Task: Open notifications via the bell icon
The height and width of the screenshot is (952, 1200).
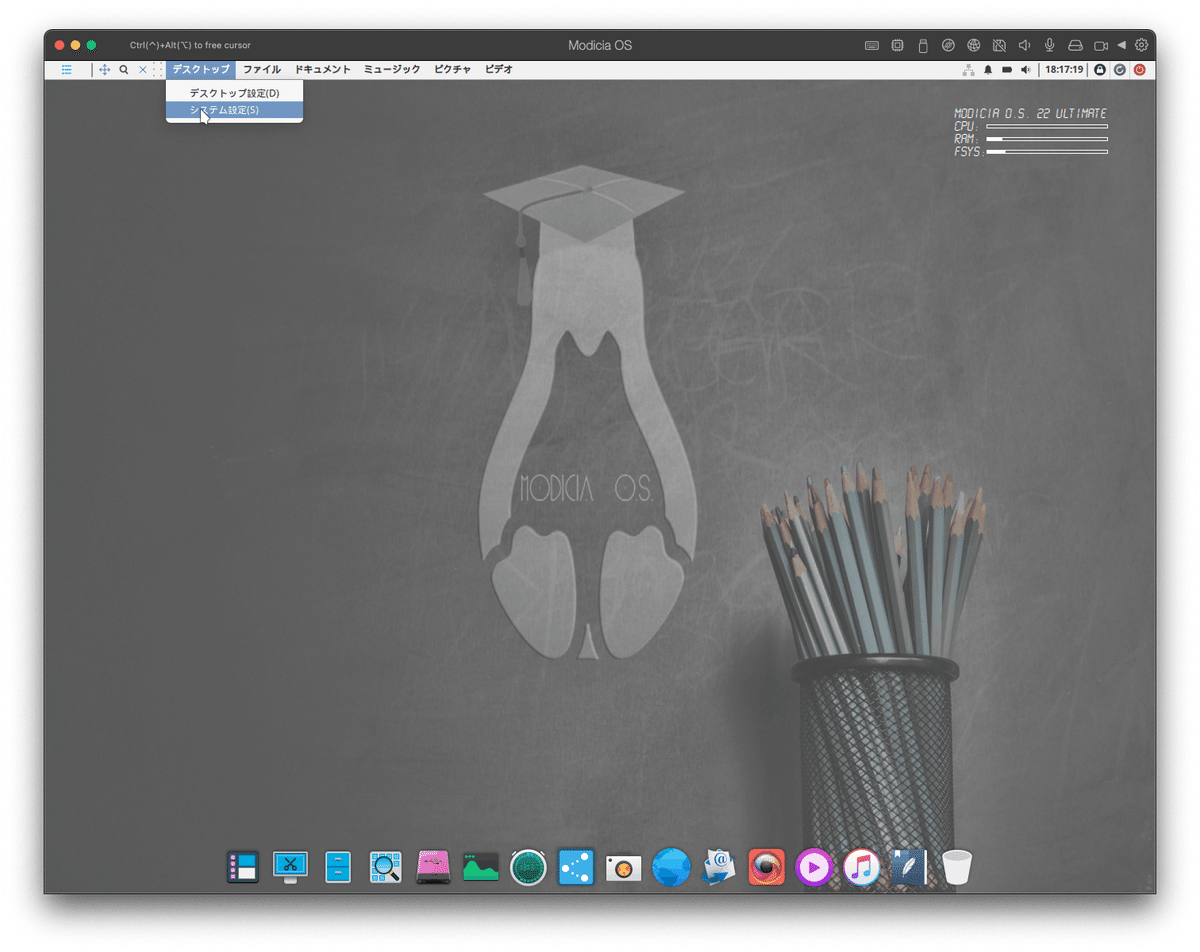Action: click(988, 69)
